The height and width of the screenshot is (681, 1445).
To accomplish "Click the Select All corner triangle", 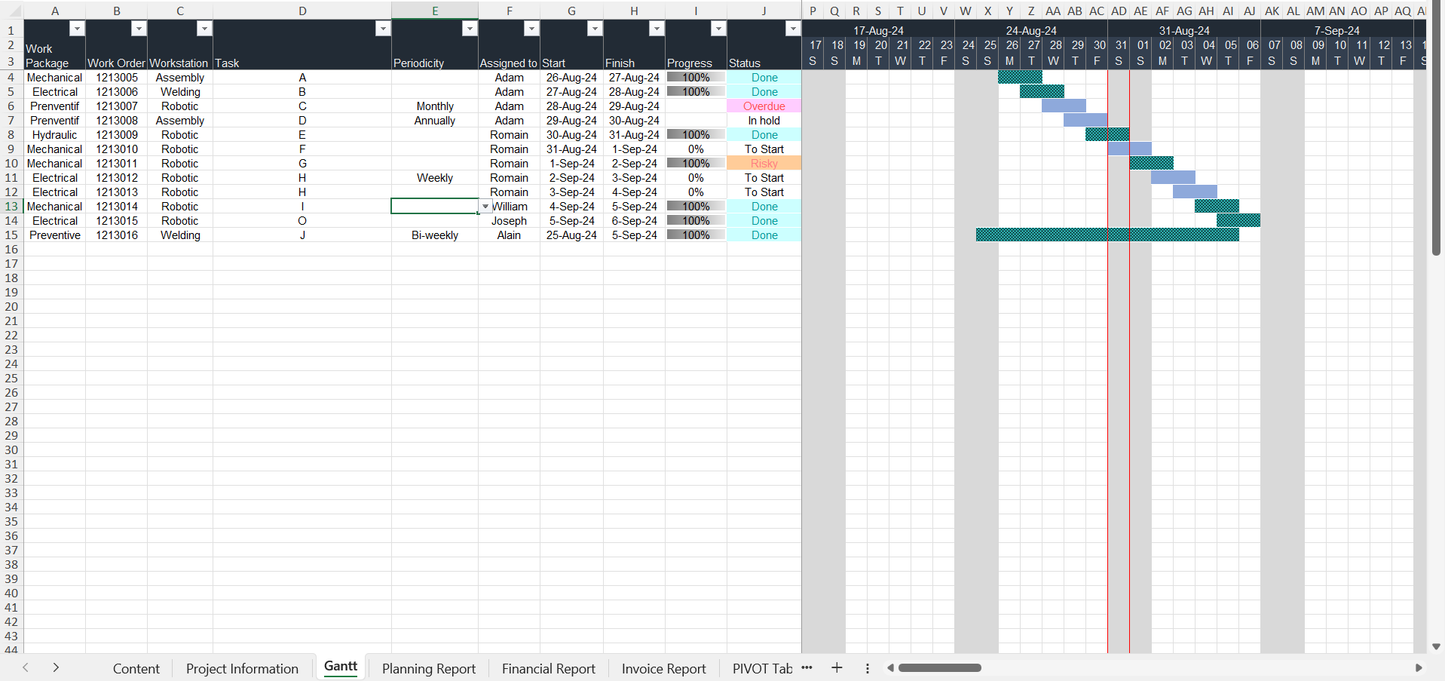I will tap(11, 11).
